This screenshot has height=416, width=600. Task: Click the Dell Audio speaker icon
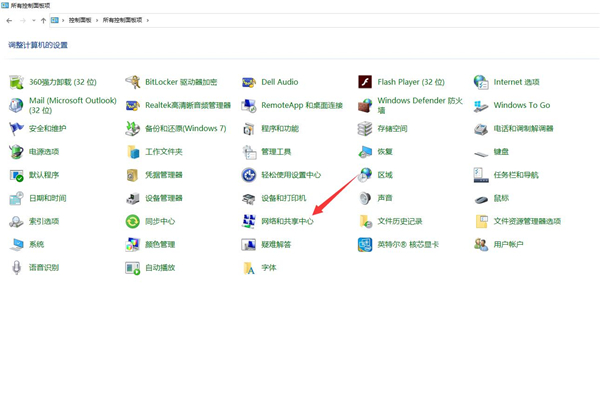point(249,82)
